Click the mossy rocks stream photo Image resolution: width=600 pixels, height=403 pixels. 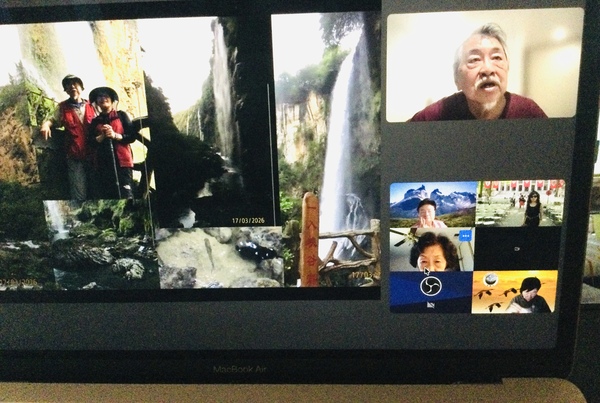[100, 245]
